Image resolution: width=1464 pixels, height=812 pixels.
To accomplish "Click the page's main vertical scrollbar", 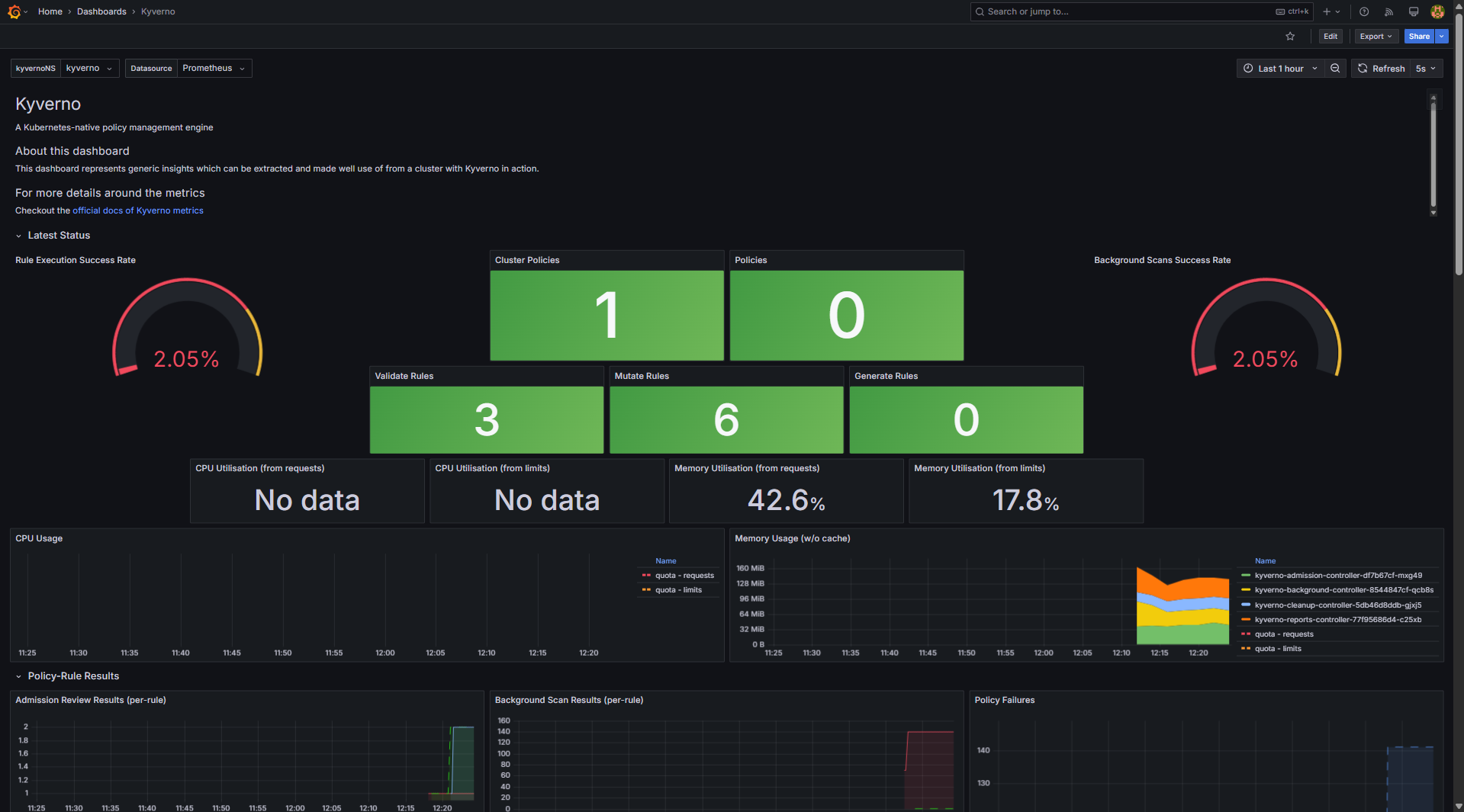I will click(1459, 145).
